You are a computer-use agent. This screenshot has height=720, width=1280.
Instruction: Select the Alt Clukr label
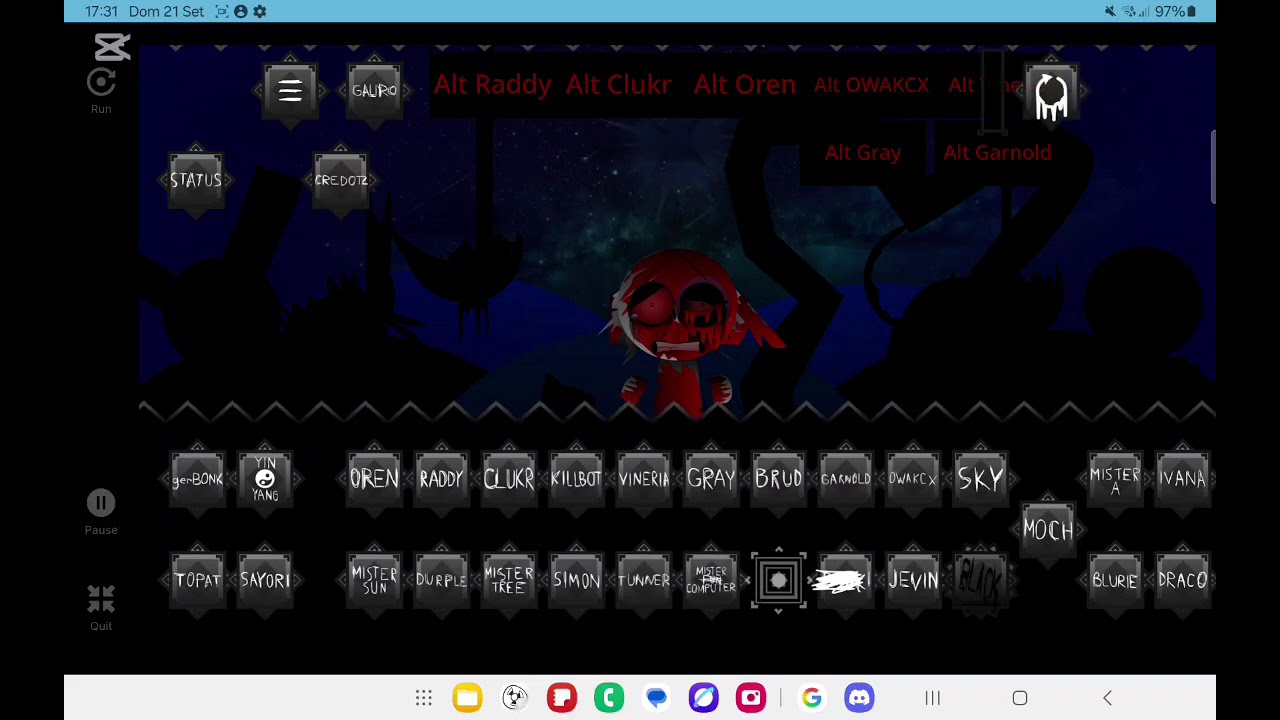tap(618, 85)
